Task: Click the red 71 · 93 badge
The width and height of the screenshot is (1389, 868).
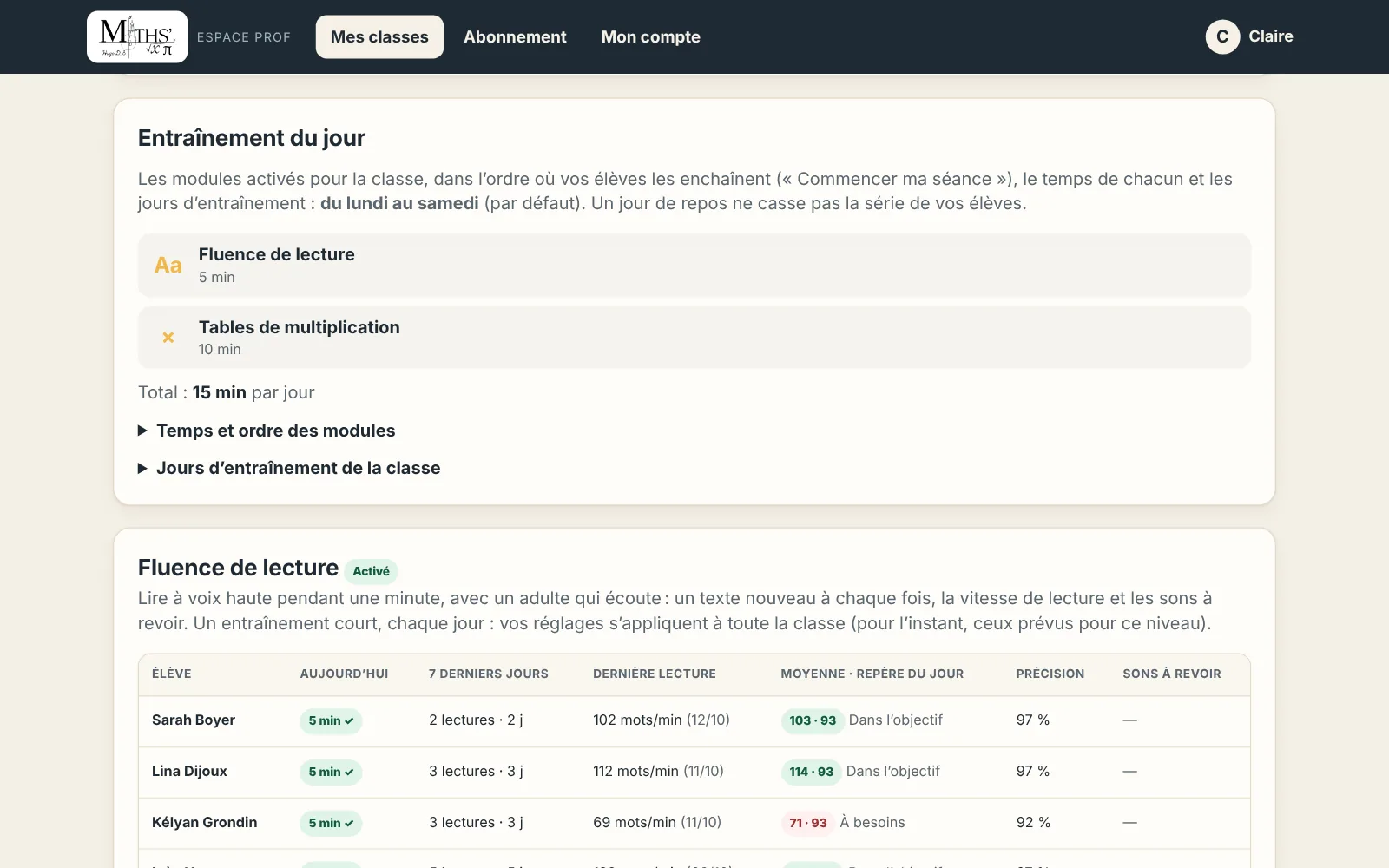Action: [x=808, y=823]
